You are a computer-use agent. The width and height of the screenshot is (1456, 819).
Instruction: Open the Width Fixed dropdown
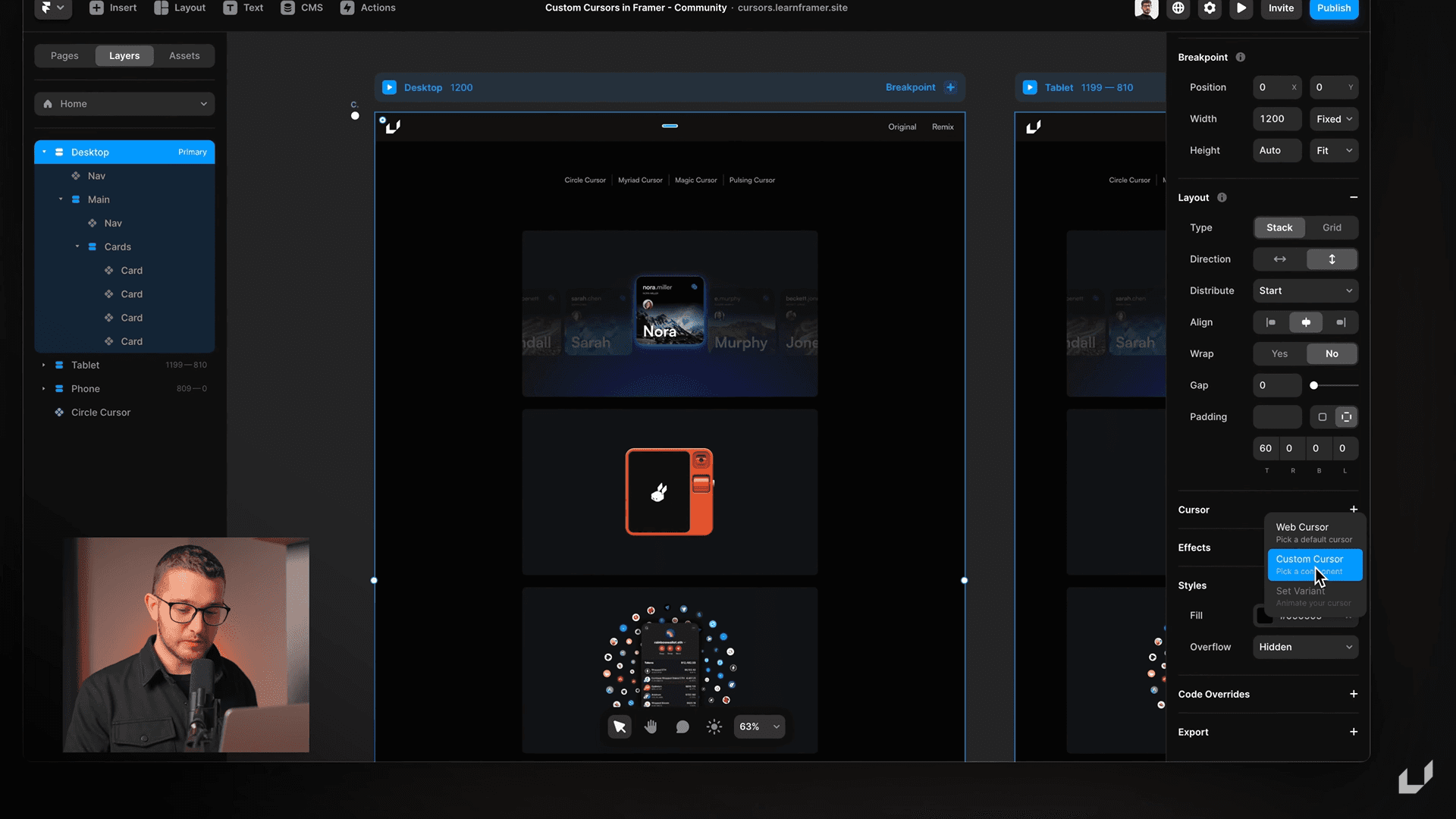(x=1334, y=119)
